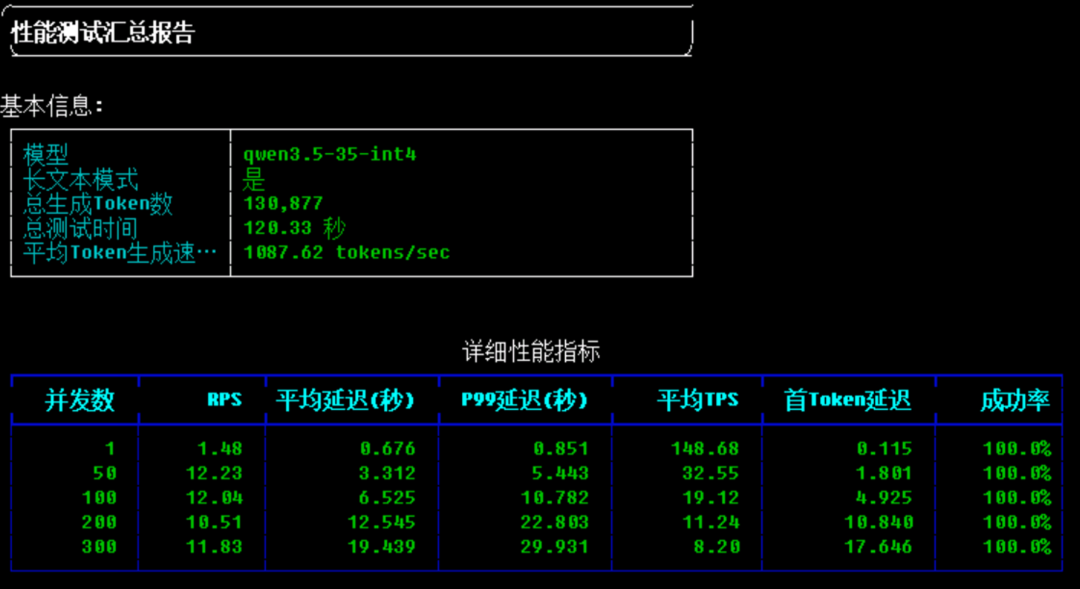
Task: Click the 平均延迟(秒) column header
Action: 345,400
